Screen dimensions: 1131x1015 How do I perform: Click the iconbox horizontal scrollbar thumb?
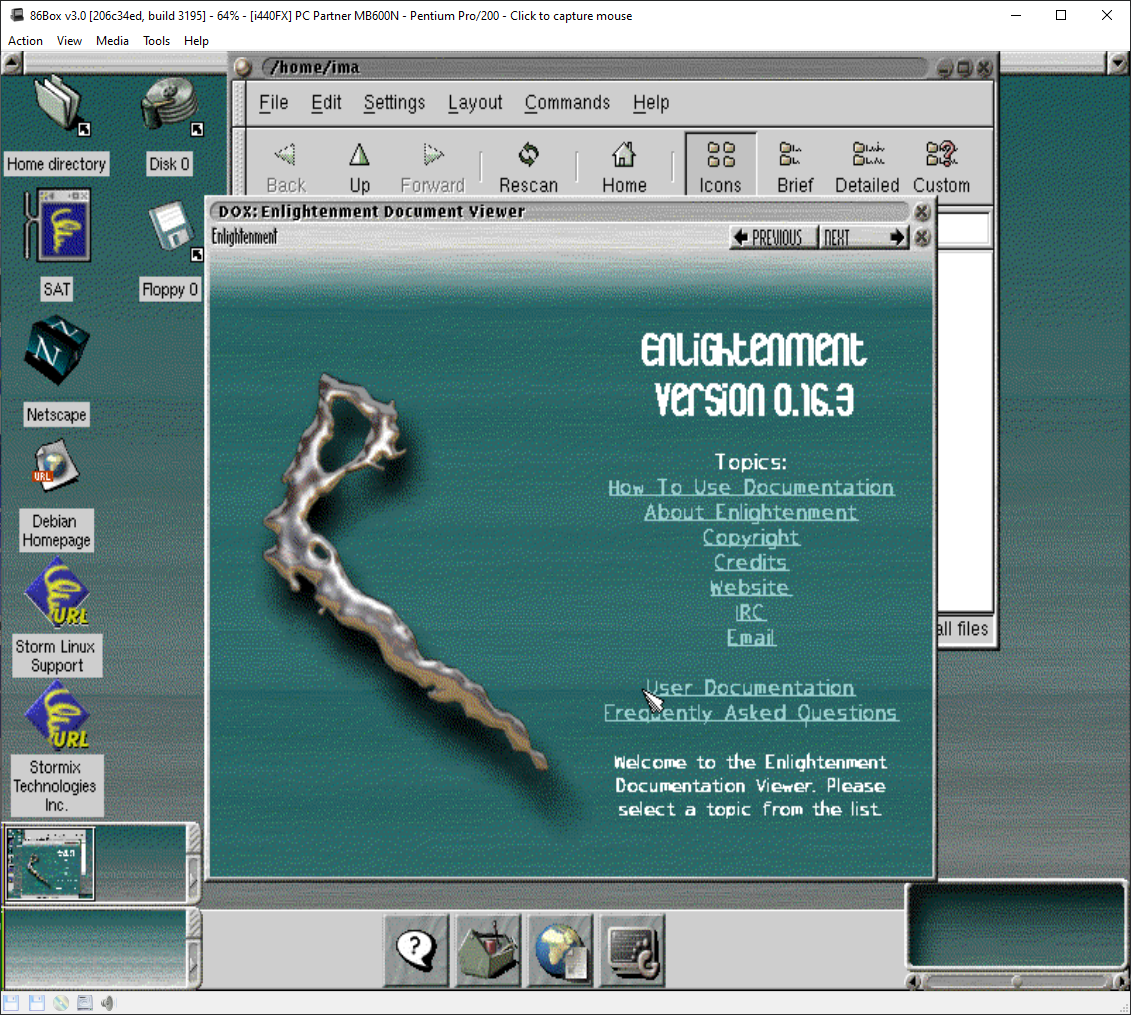point(1018,981)
